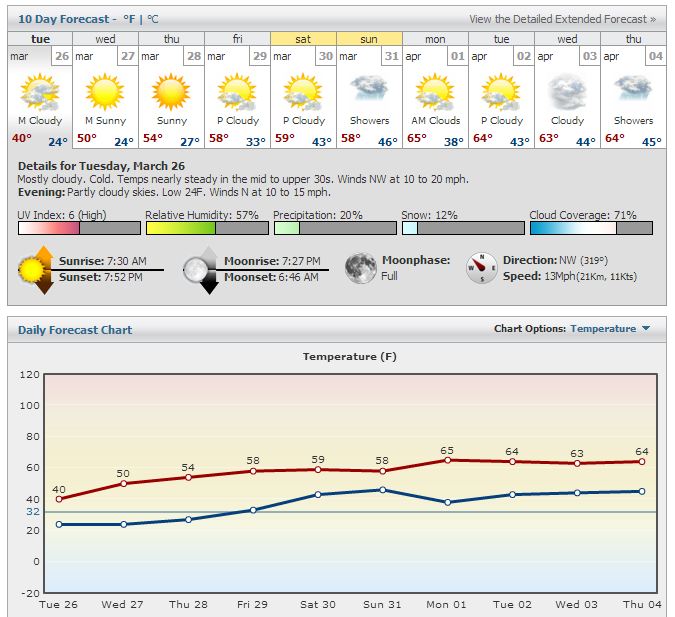Image resolution: width=675 pixels, height=617 pixels.
Task: Open Chart Options Temperature dropdown
Action: point(609,329)
